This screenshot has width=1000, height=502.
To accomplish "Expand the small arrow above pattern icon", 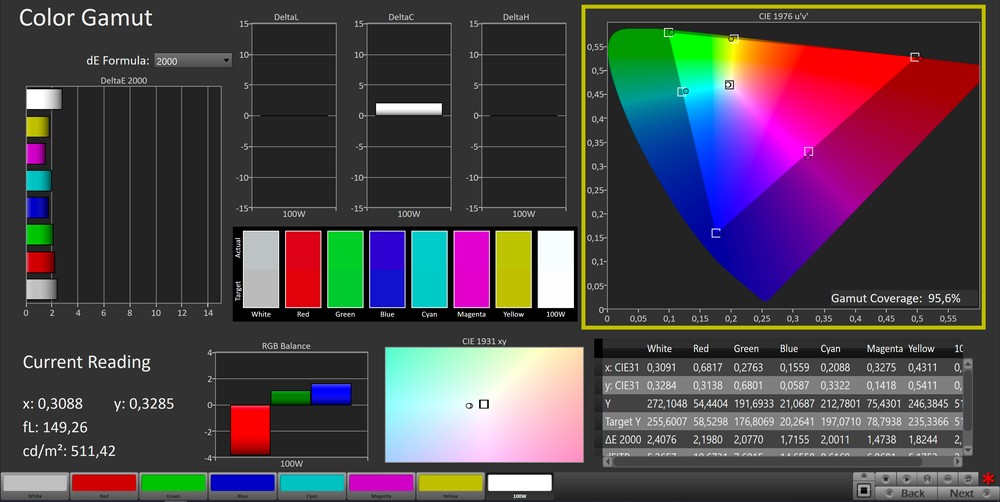I will 864,476.
